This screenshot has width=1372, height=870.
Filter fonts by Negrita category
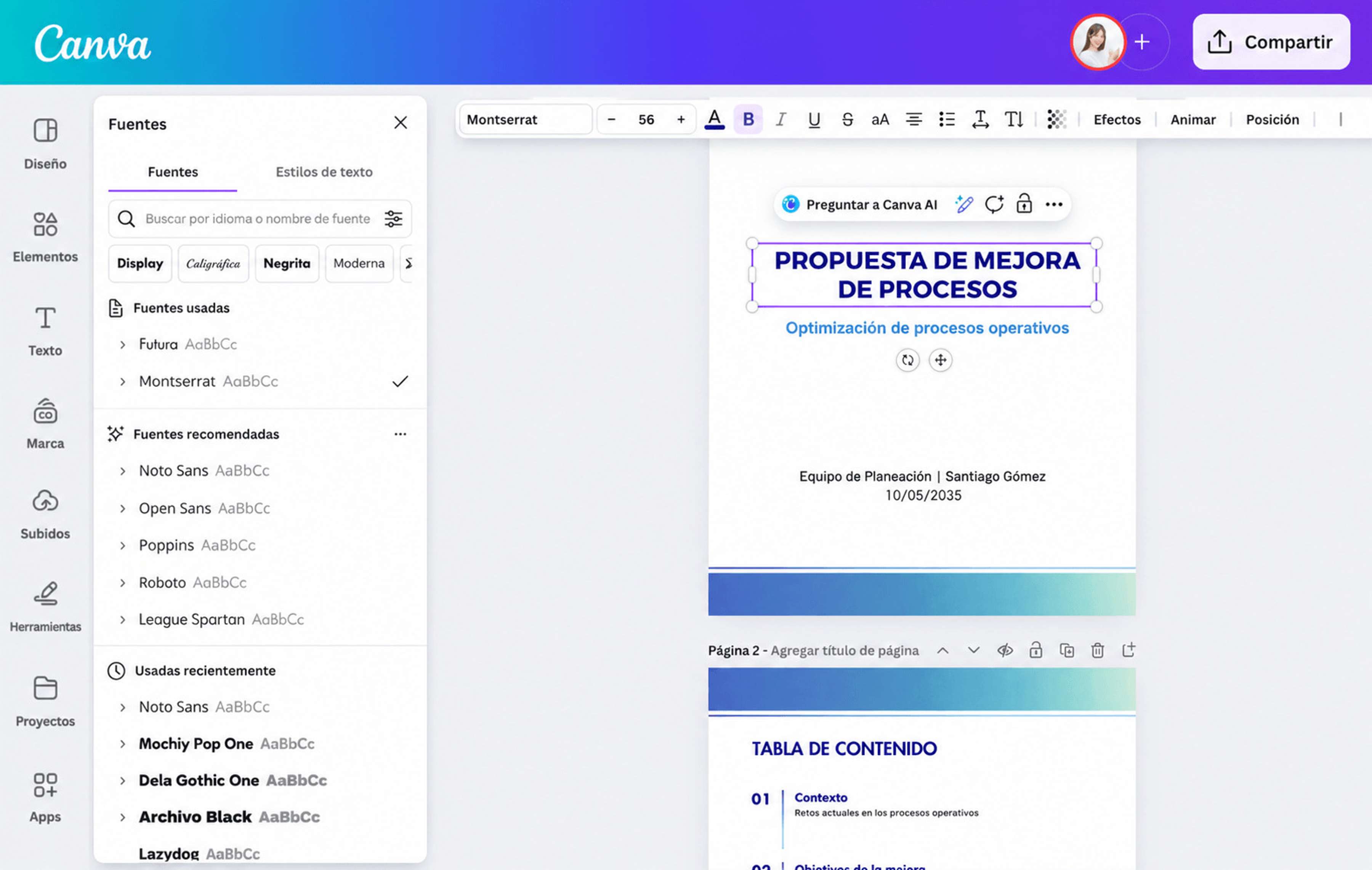287,263
